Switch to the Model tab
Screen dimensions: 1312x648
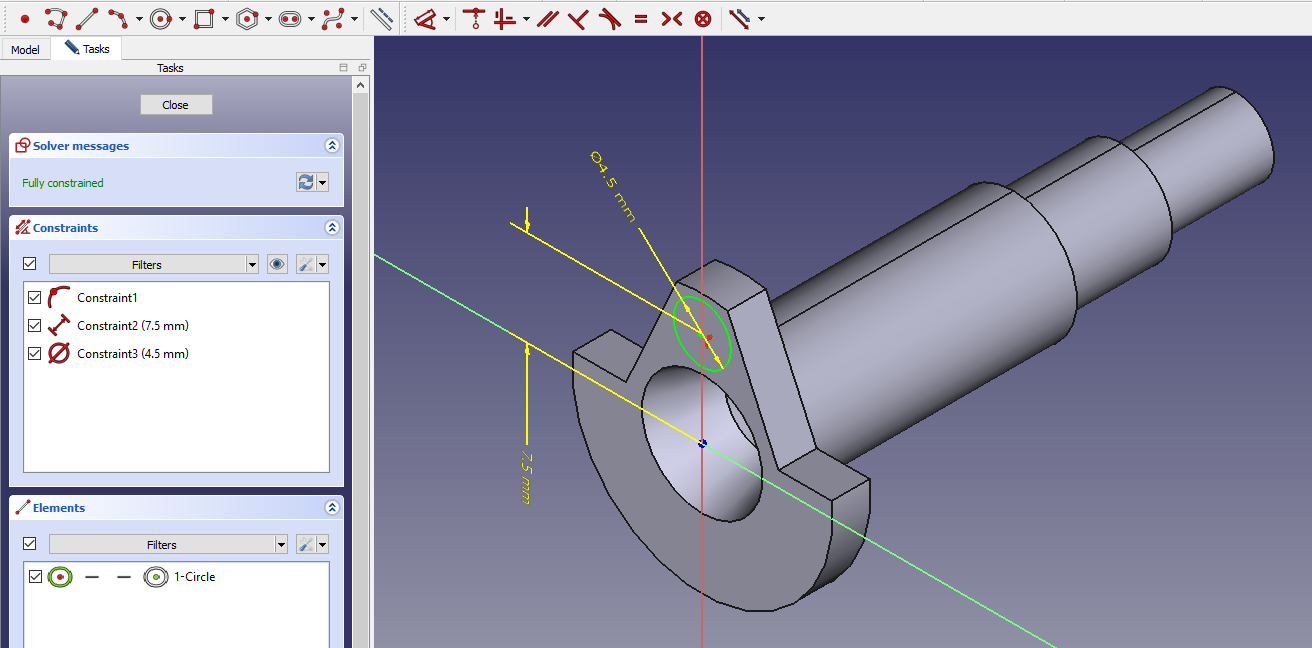[25, 49]
